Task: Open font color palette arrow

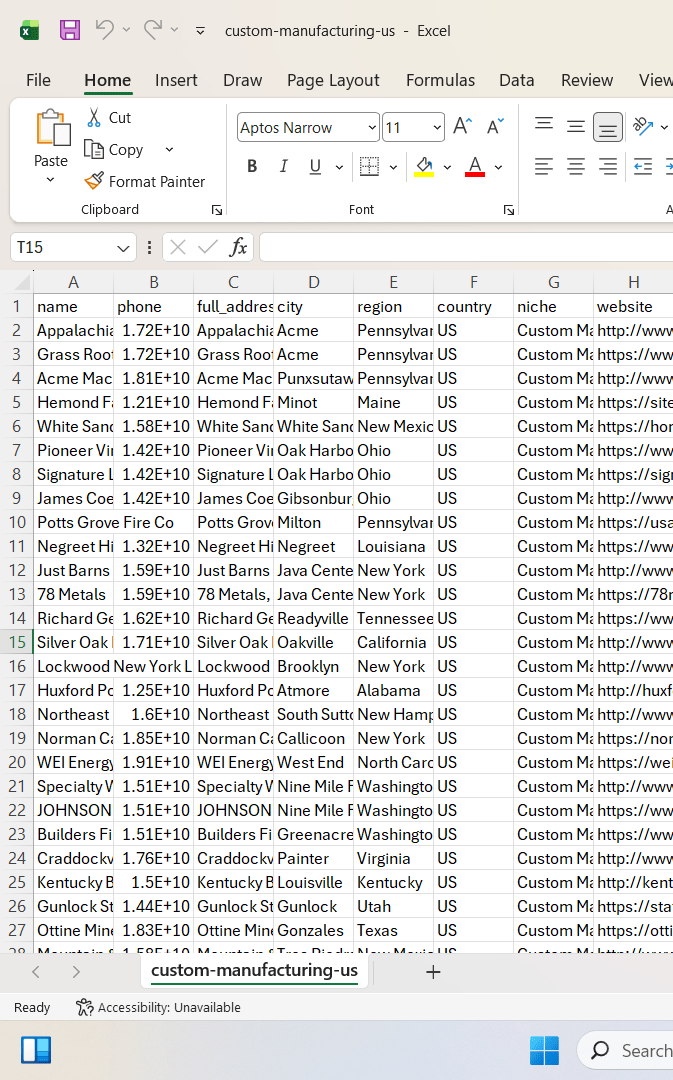Action: pyautogui.click(x=498, y=167)
